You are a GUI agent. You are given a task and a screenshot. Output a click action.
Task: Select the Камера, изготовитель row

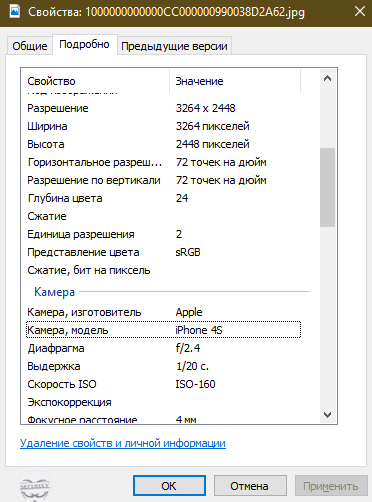[163, 312]
